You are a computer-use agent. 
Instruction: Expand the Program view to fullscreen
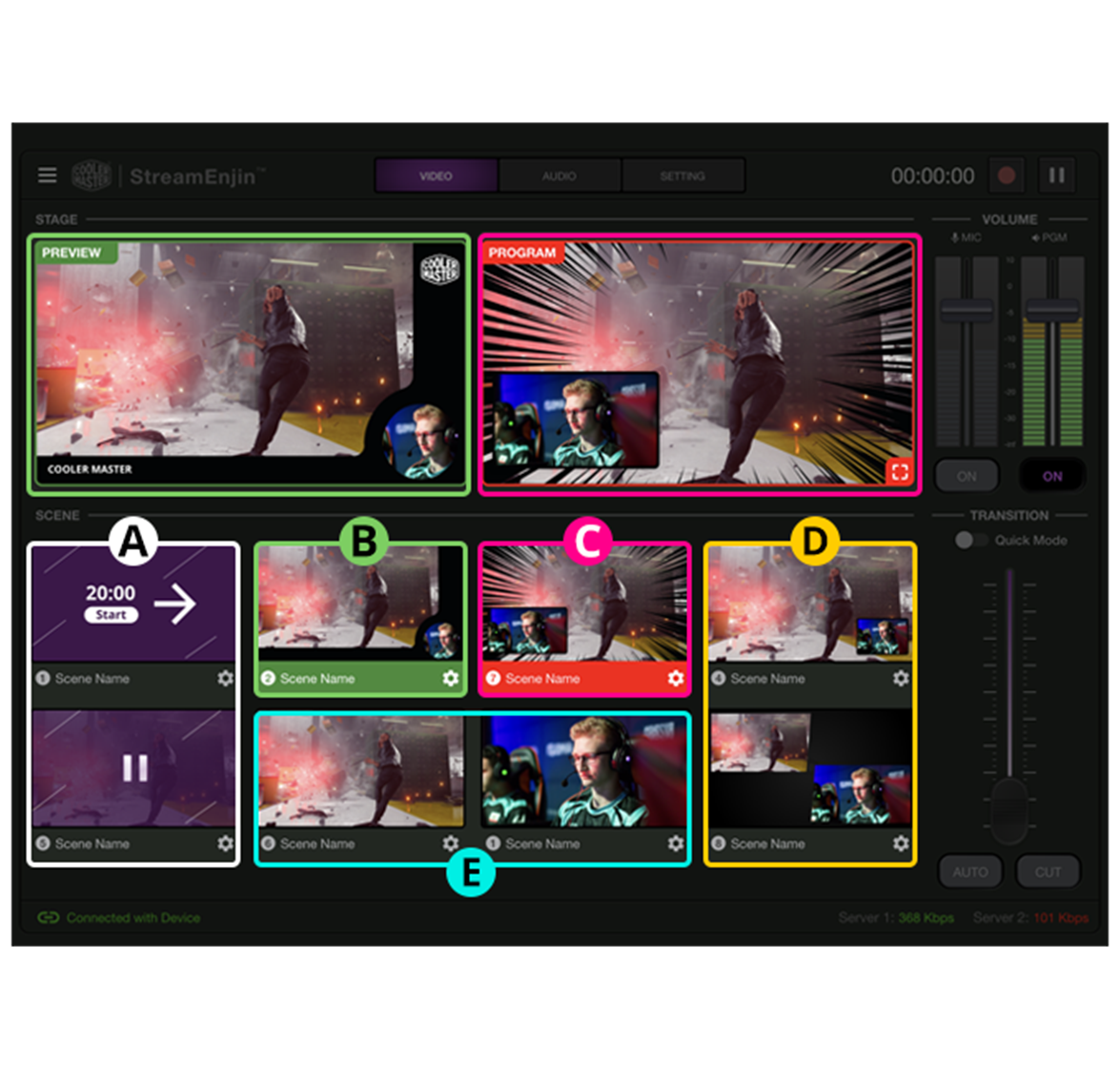click(x=899, y=471)
